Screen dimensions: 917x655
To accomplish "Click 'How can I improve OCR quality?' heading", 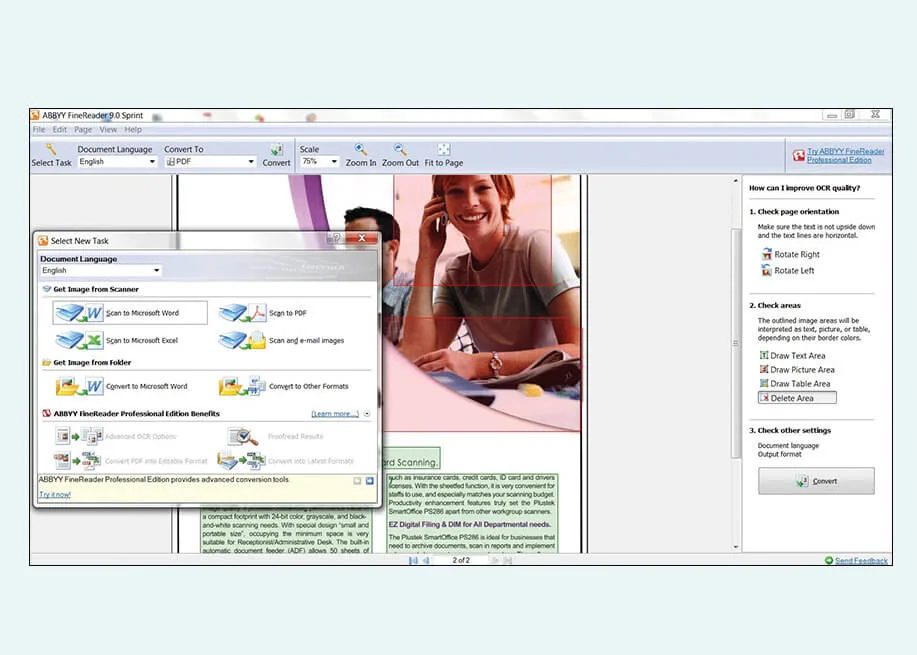I will point(804,188).
